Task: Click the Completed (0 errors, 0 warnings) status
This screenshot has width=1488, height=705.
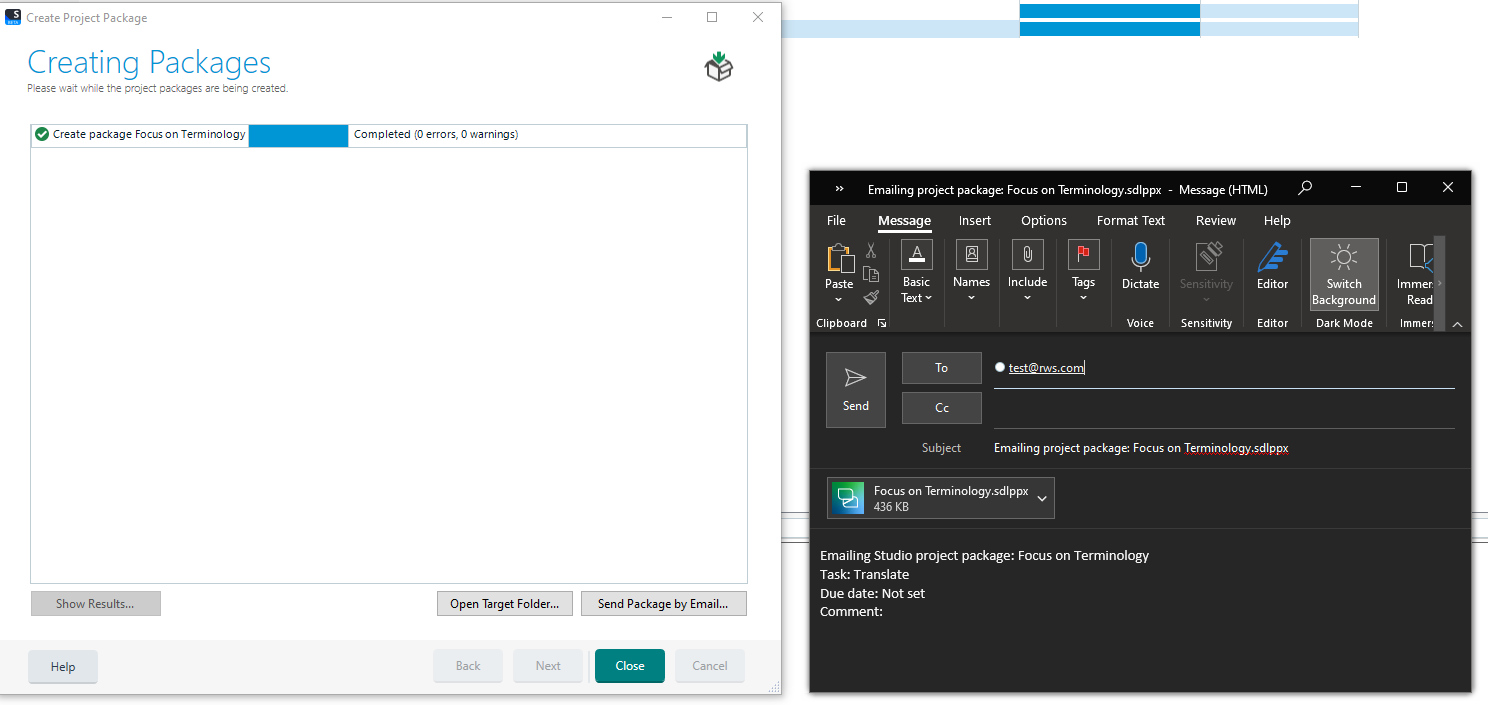Action: pyautogui.click(x=436, y=134)
